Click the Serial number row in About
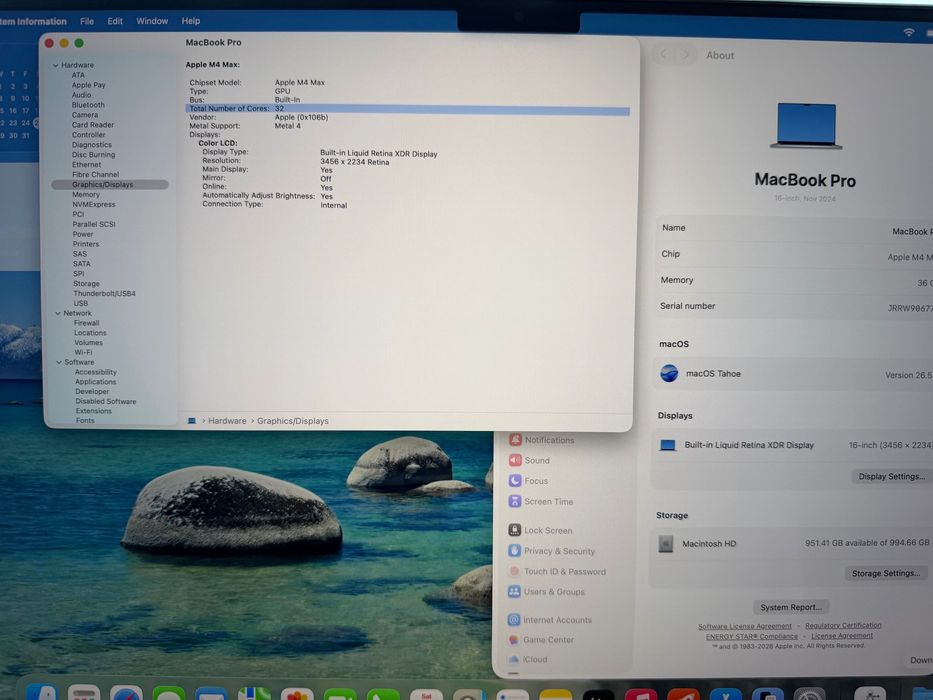This screenshot has width=933, height=700. point(794,306)
